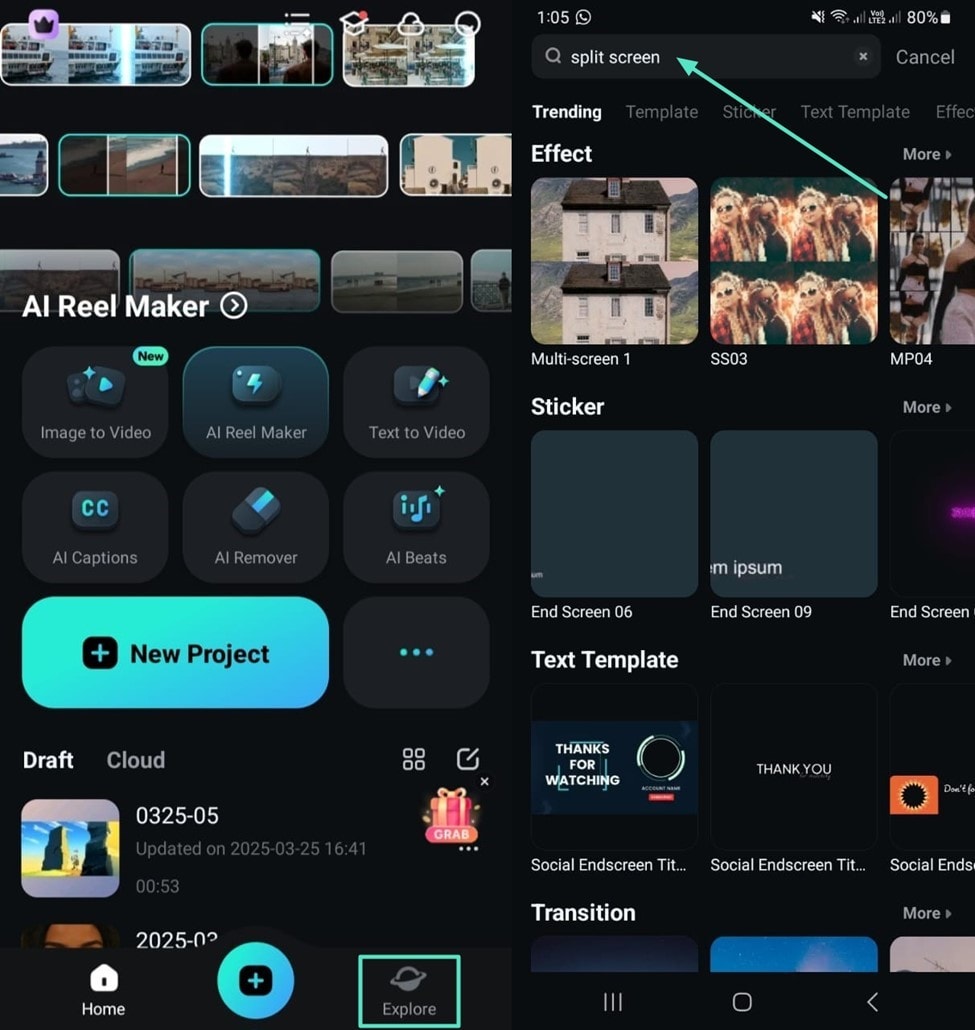
Task: Cancel the search
Action: (x=925, y=57)
